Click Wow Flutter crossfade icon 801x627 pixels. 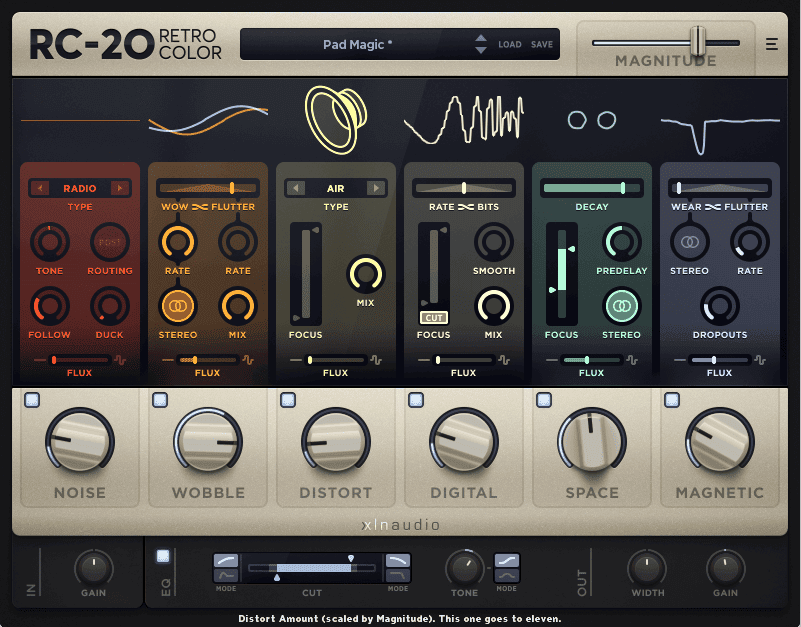[x=199, y=207]
